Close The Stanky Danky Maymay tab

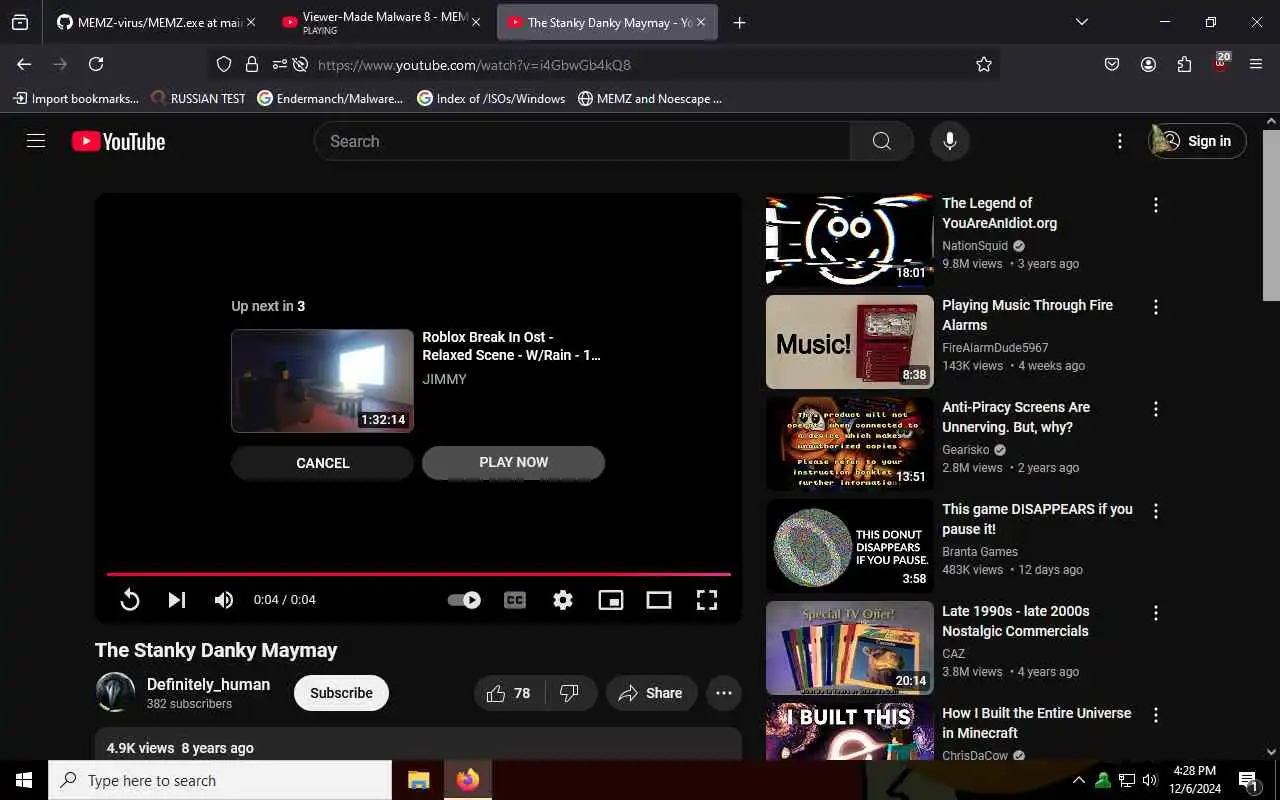[x=701, y=22]
